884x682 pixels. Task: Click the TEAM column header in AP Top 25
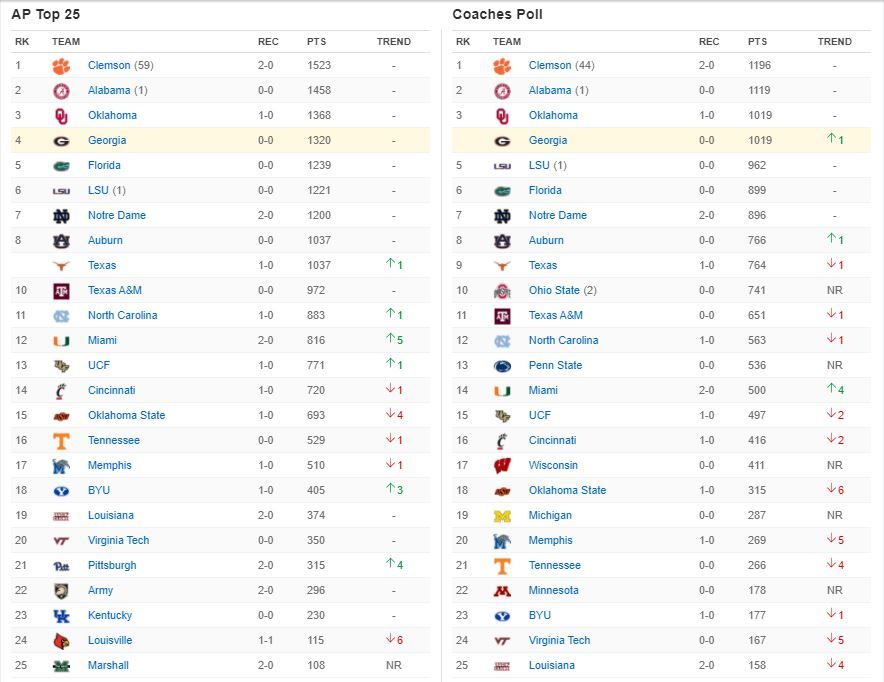[x=66, y=42]
